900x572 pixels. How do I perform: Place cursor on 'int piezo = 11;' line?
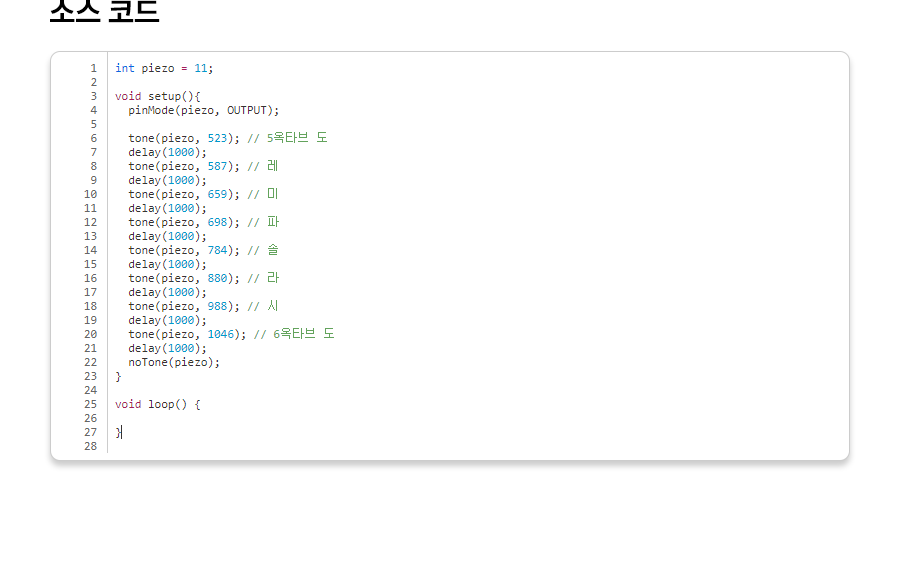coord(164,68)
